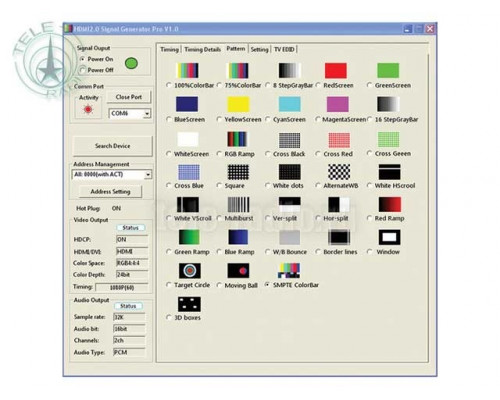Viewport: 500px width, 400px height.
Task: Click the Blue Ramp pattern thumbnail
Action: coord(238,237)
